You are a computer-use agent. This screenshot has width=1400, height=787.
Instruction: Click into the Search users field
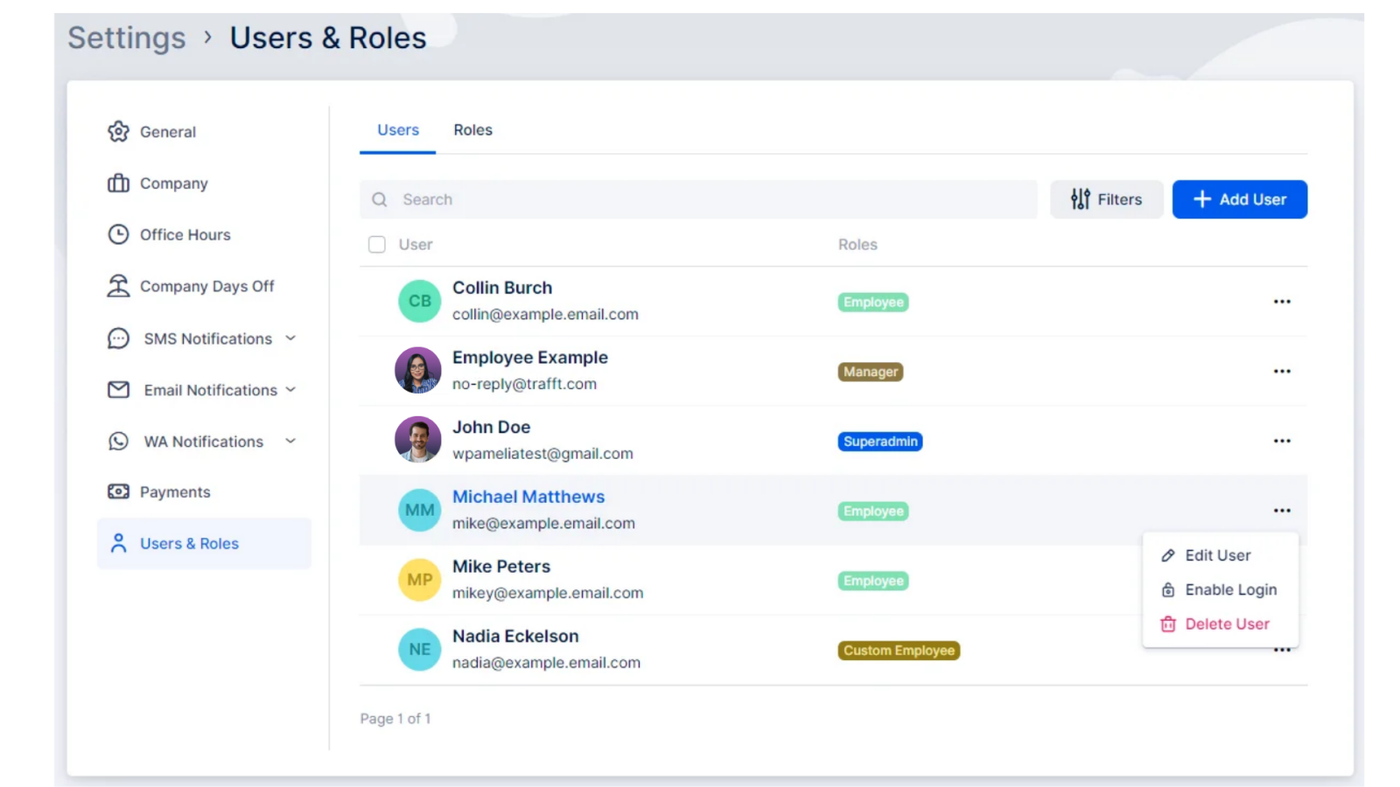[700, 199]
